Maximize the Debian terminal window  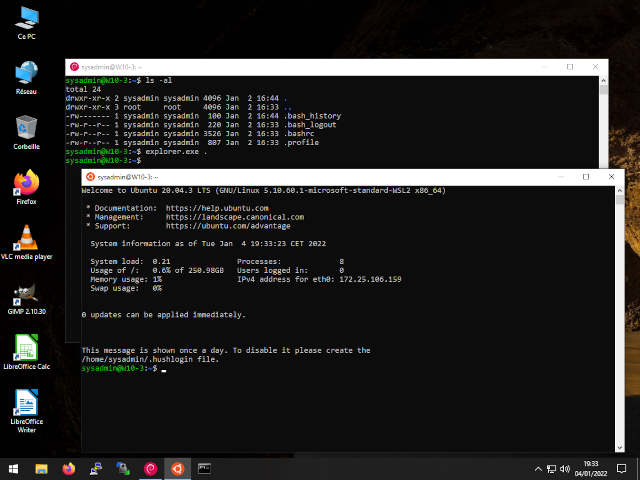[570, 67]
